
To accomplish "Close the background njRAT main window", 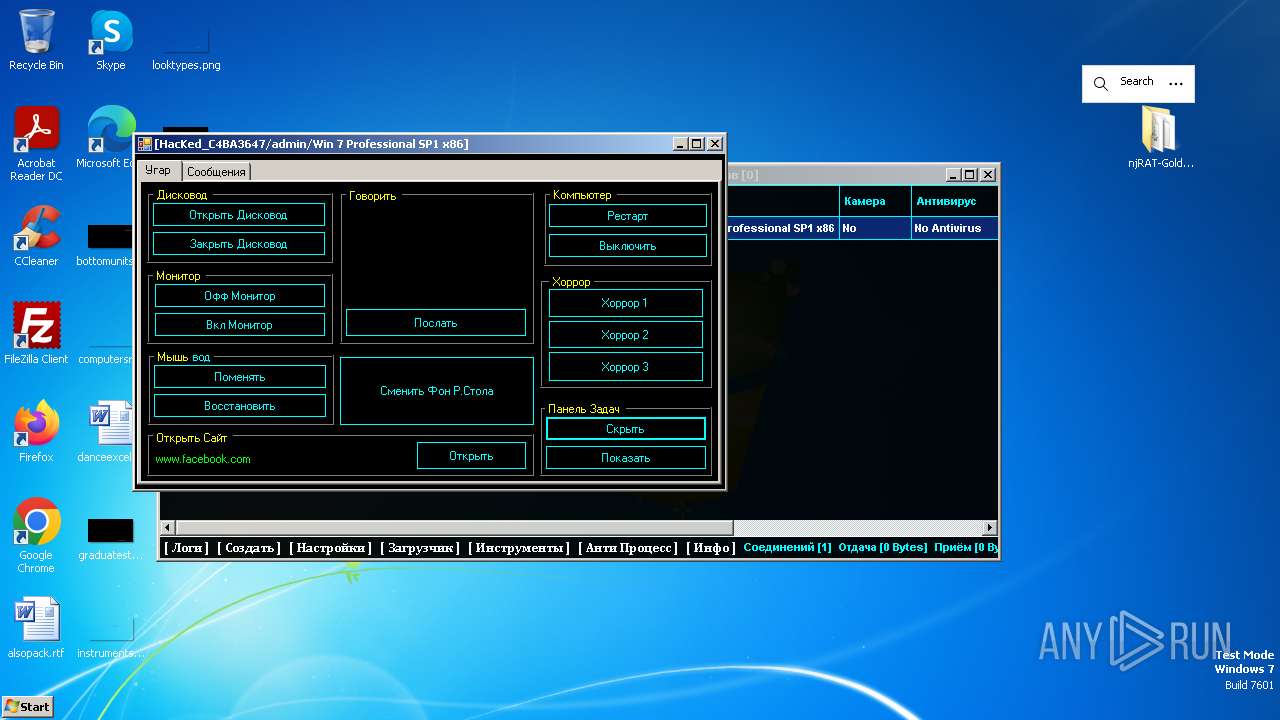I will pyautogui.click(x=988, y=174).
